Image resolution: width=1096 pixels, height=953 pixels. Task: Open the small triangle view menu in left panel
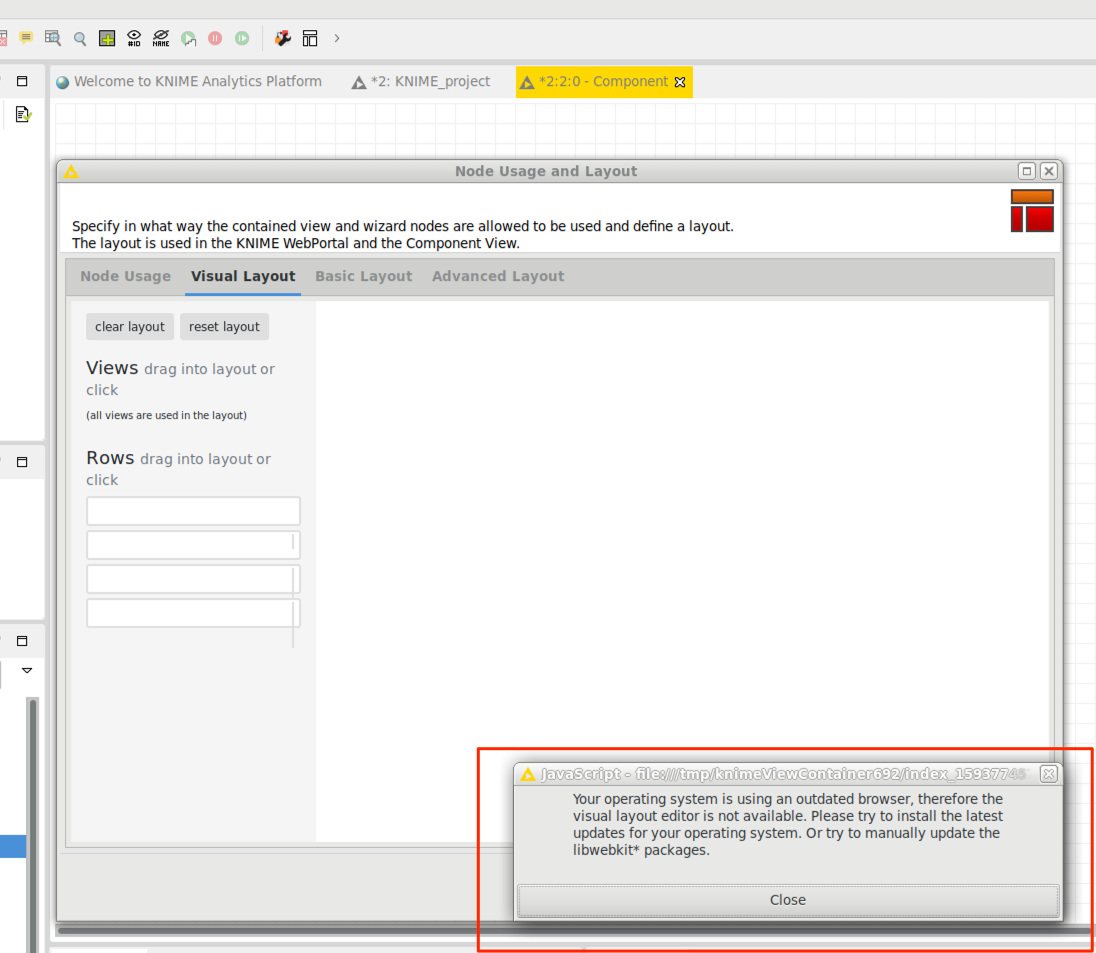click(x=27, y=671)
